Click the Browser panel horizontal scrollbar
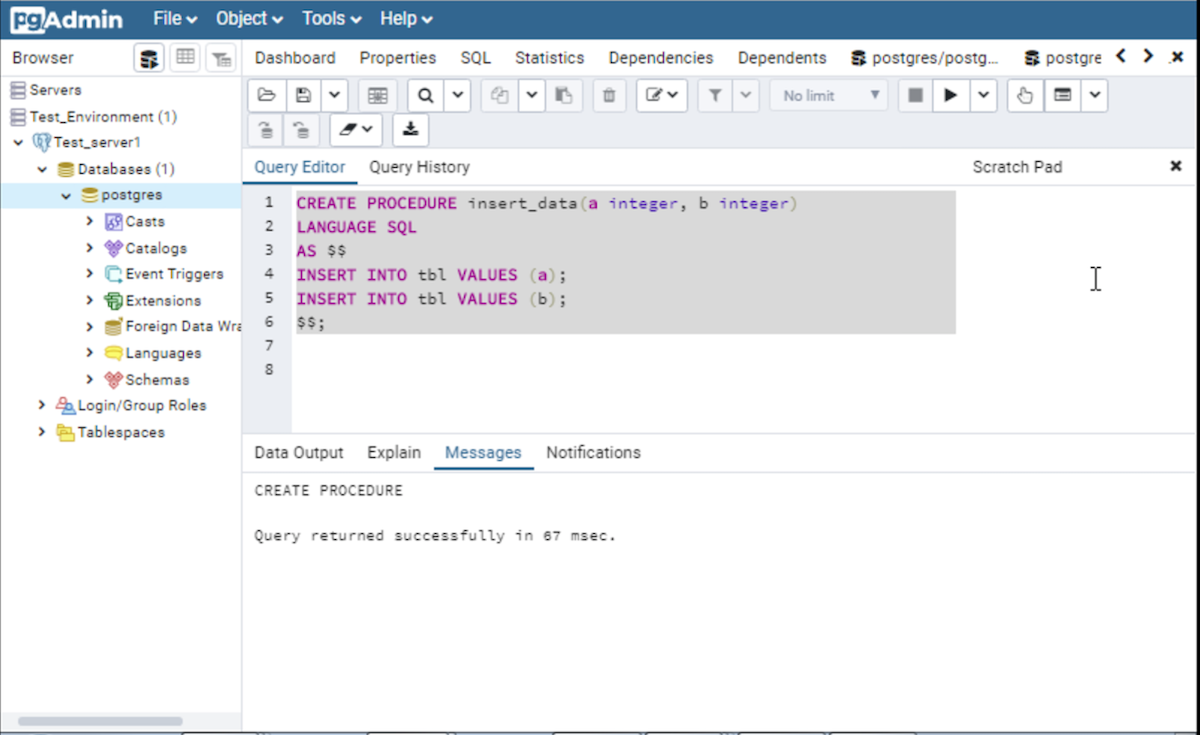1200x735 pixels. click(100, 721)
